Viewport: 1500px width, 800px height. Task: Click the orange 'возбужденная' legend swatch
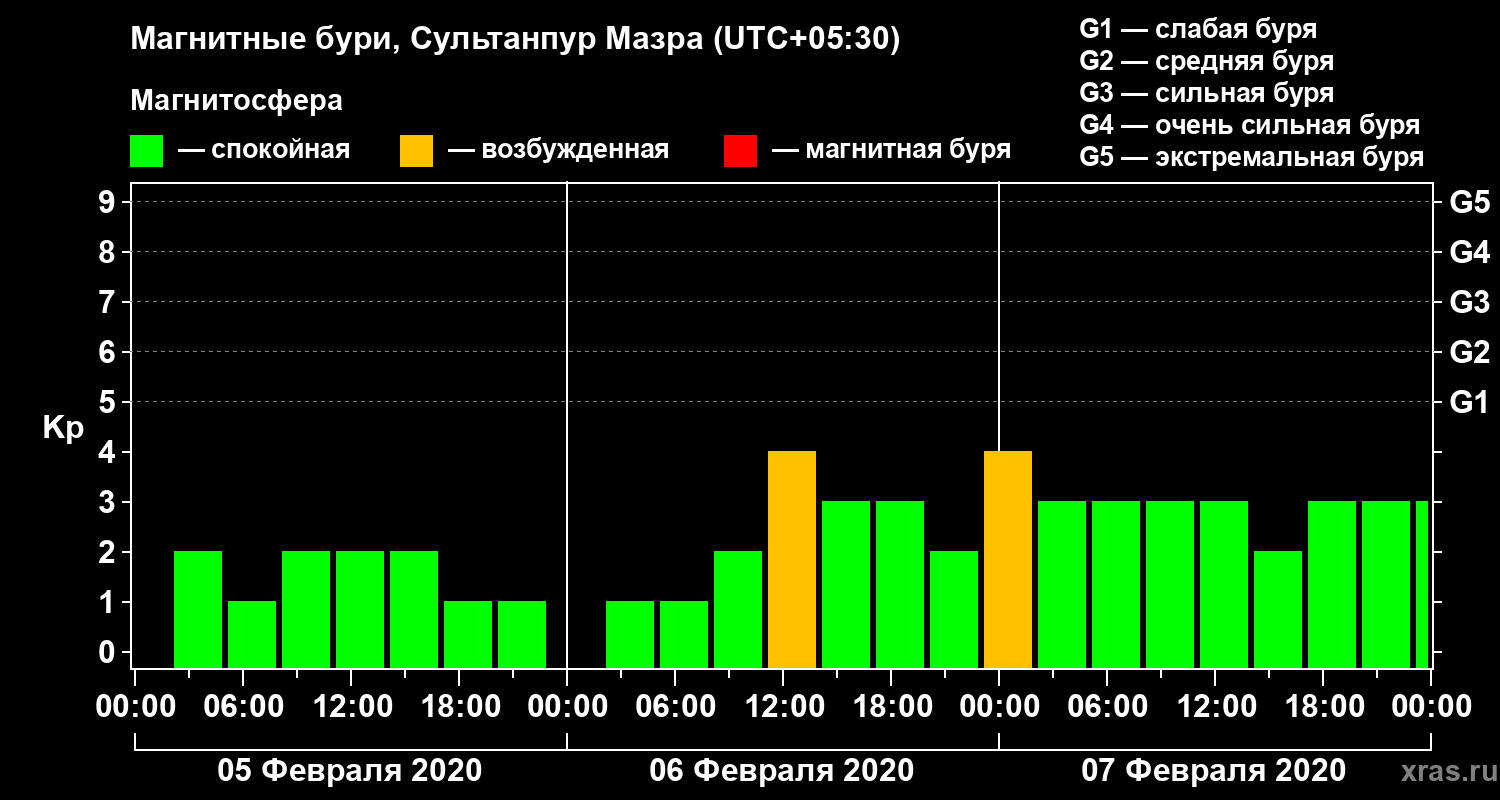click(x=416, y=151)
